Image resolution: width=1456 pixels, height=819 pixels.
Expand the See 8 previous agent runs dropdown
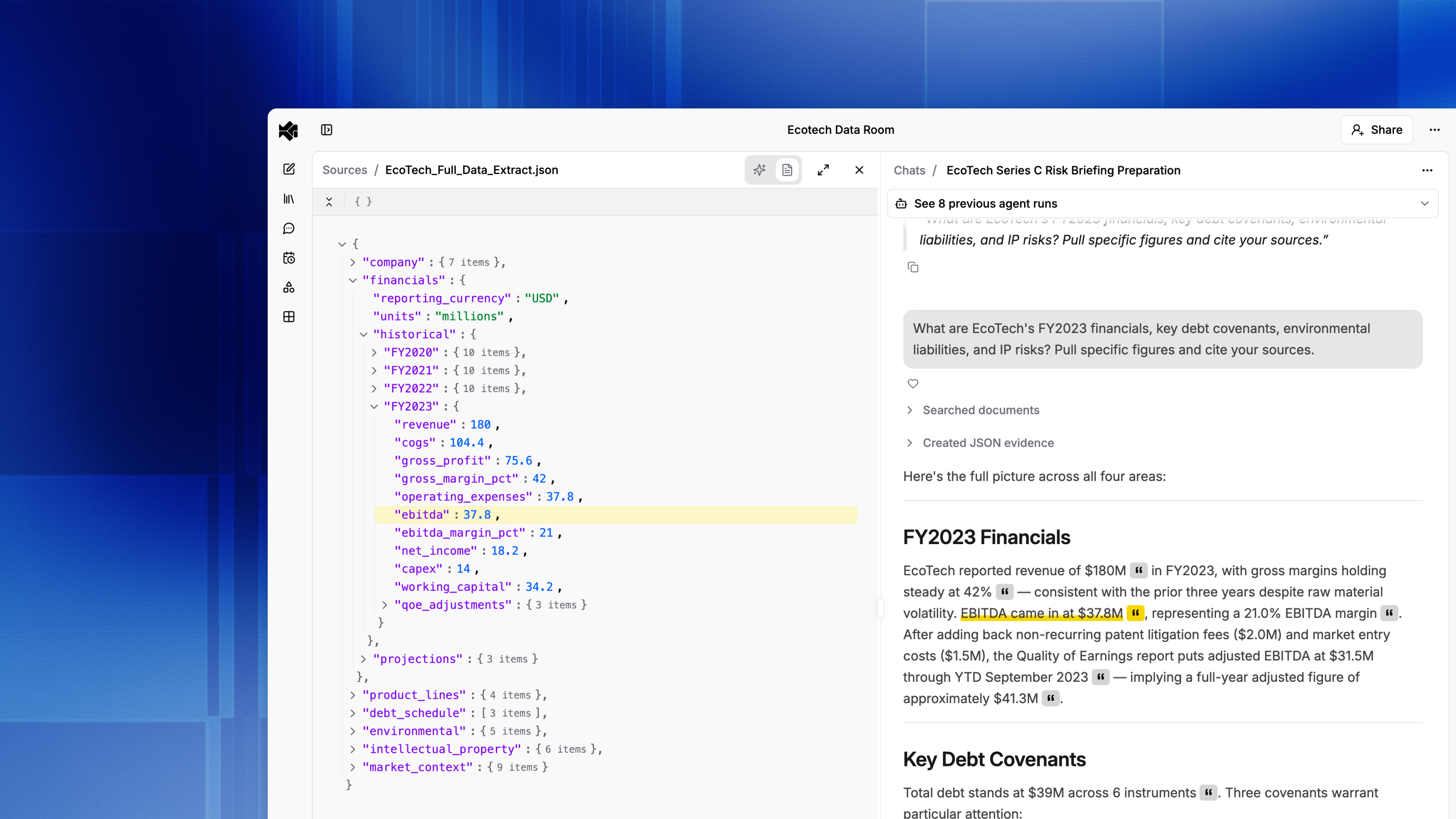(x=1425, y=204)
